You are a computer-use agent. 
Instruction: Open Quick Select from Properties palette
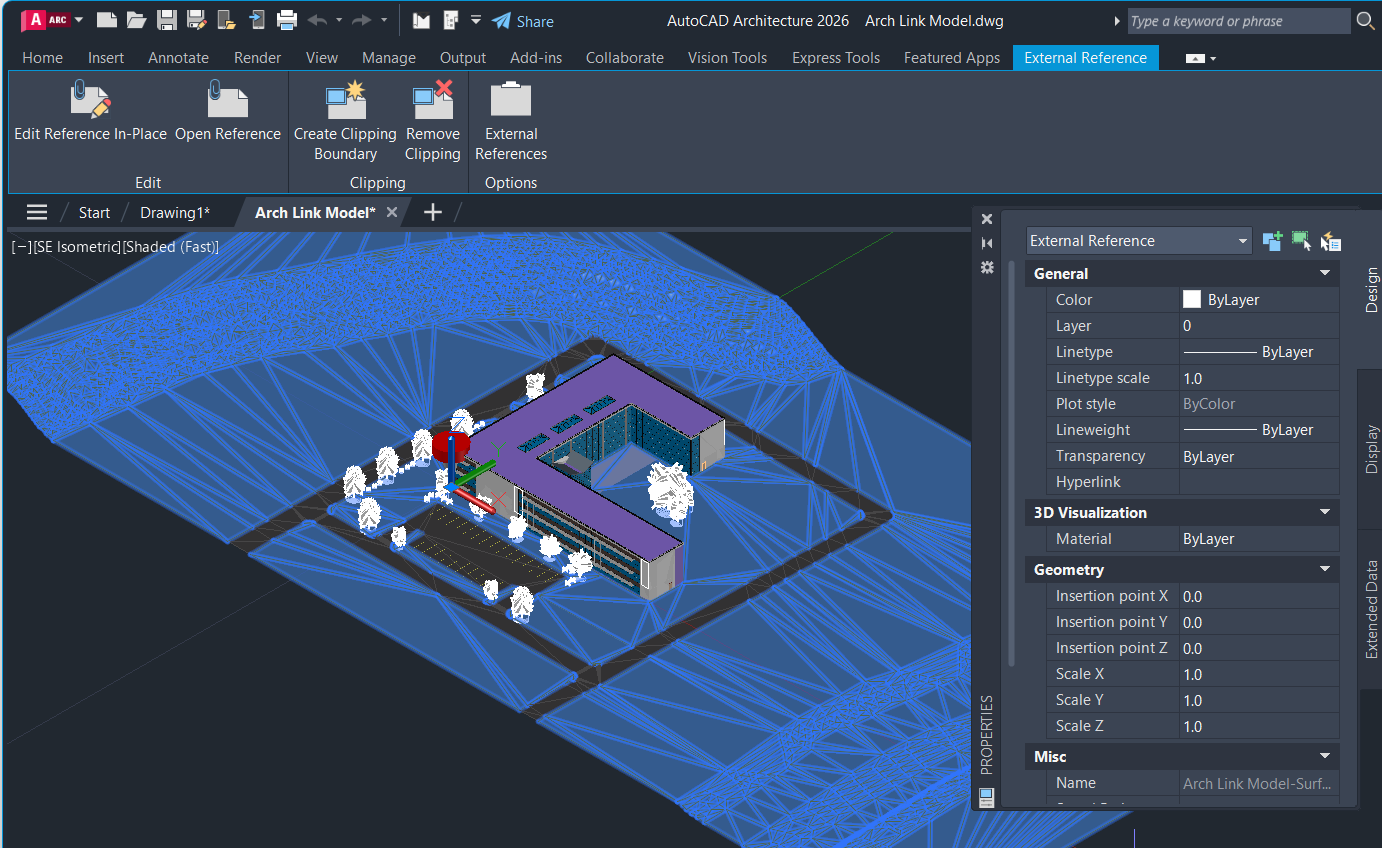pos(1330,240)
